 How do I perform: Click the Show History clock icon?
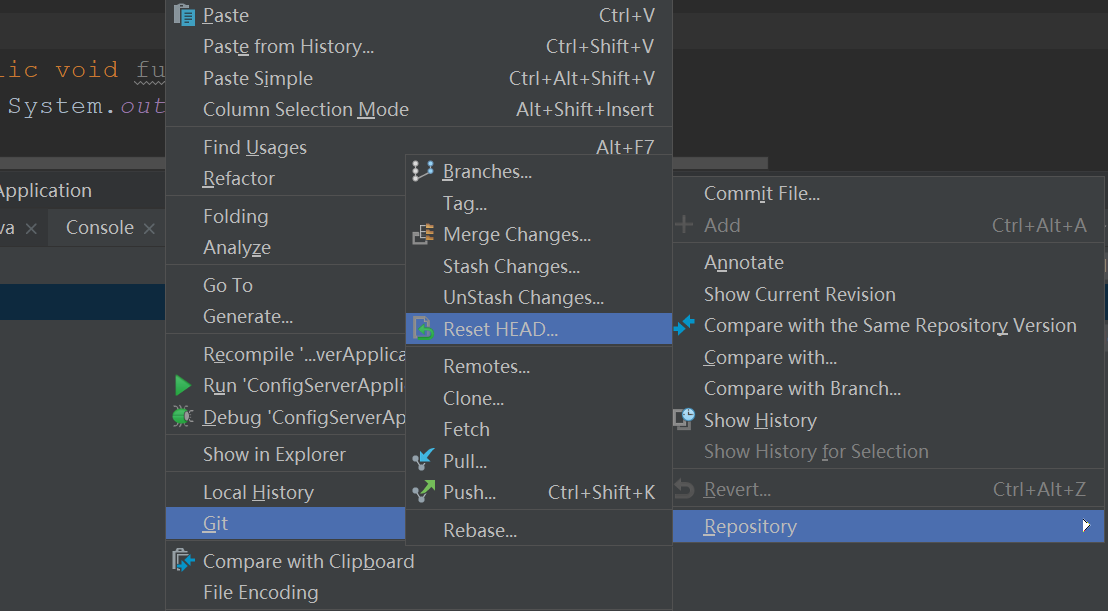[684, 420]
